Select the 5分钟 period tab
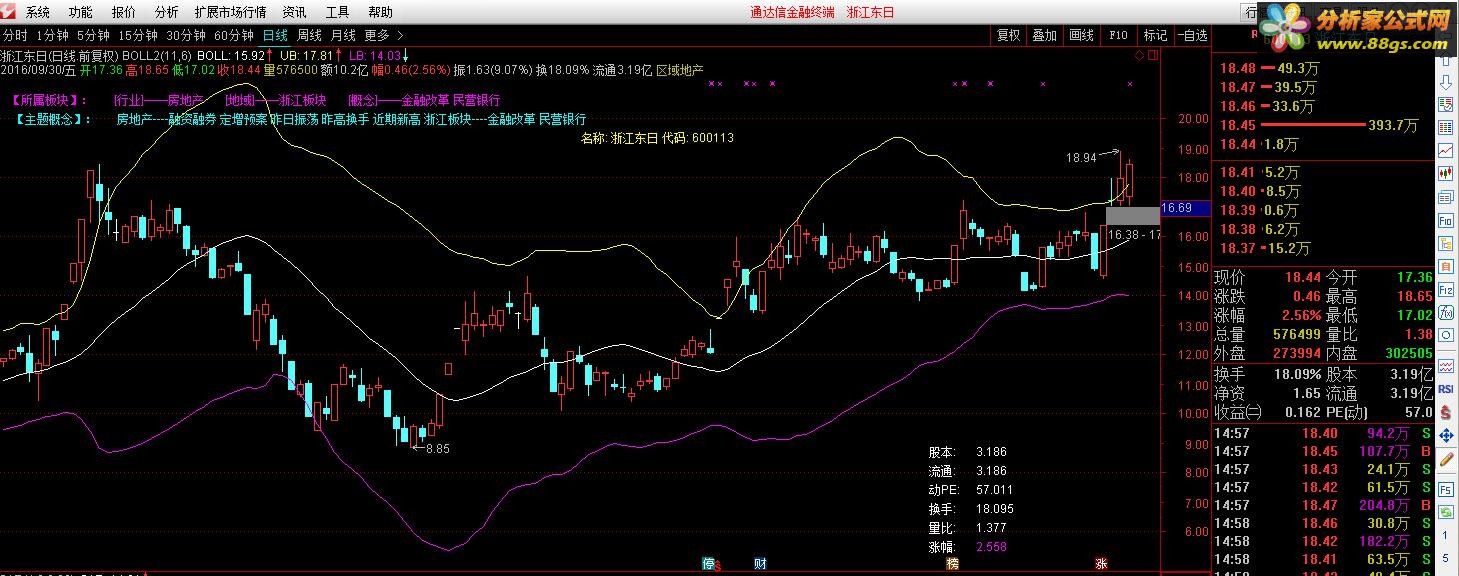Image resolution: width=1459 pixels, height=576 pixels. click(93, 35)
